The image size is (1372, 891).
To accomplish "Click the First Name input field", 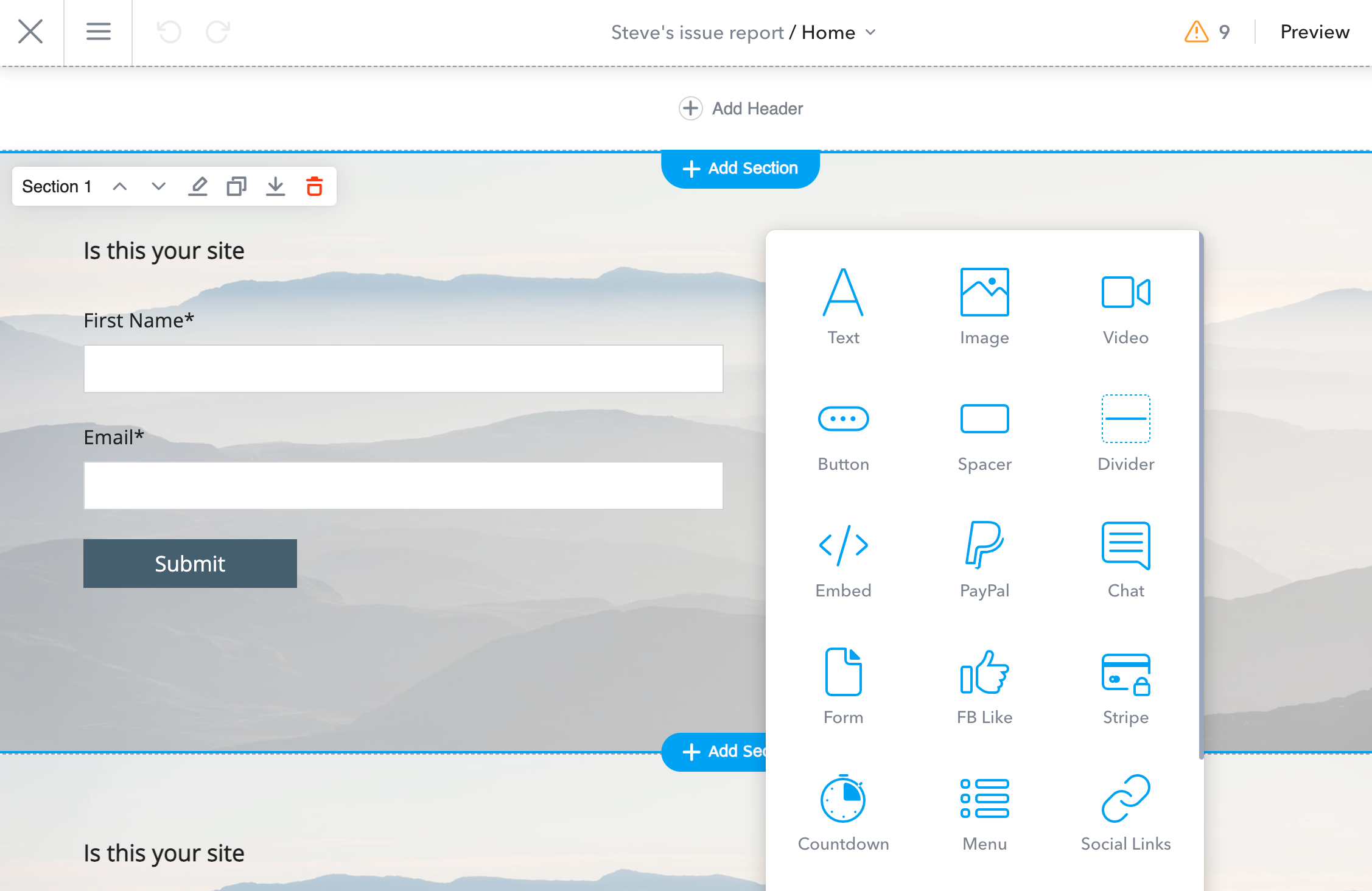I will point(403,368).
